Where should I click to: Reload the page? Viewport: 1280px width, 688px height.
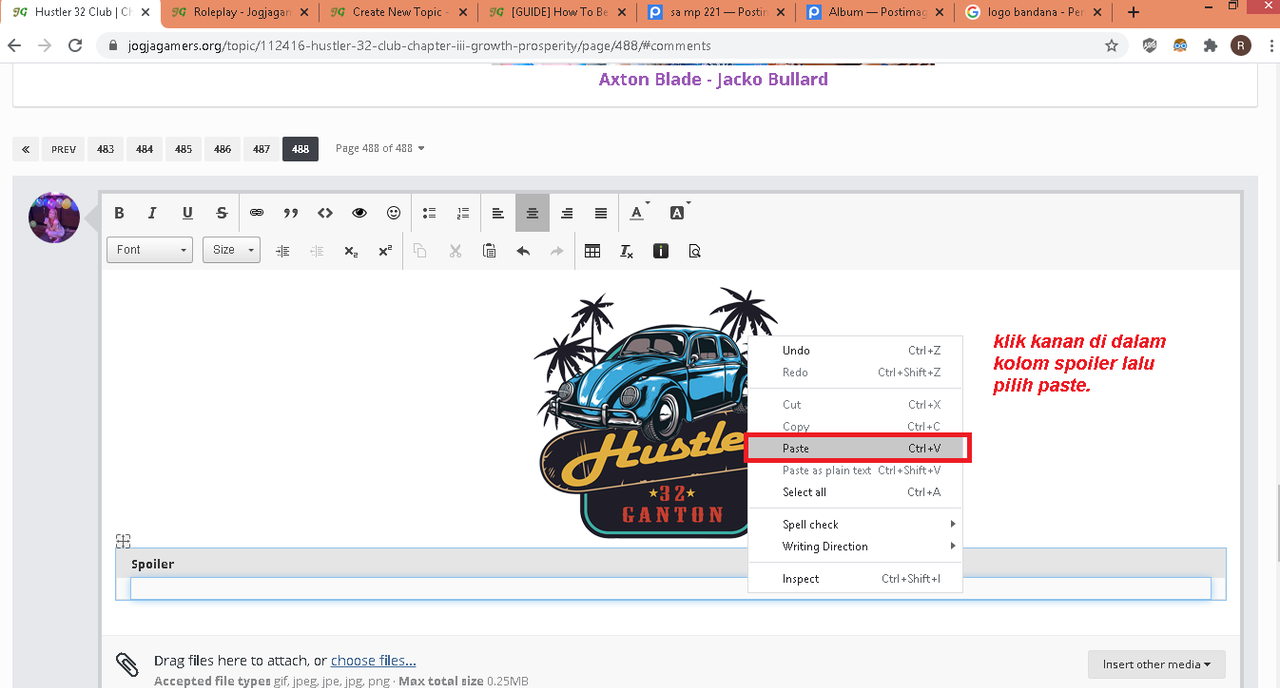[x=75, y=46]
